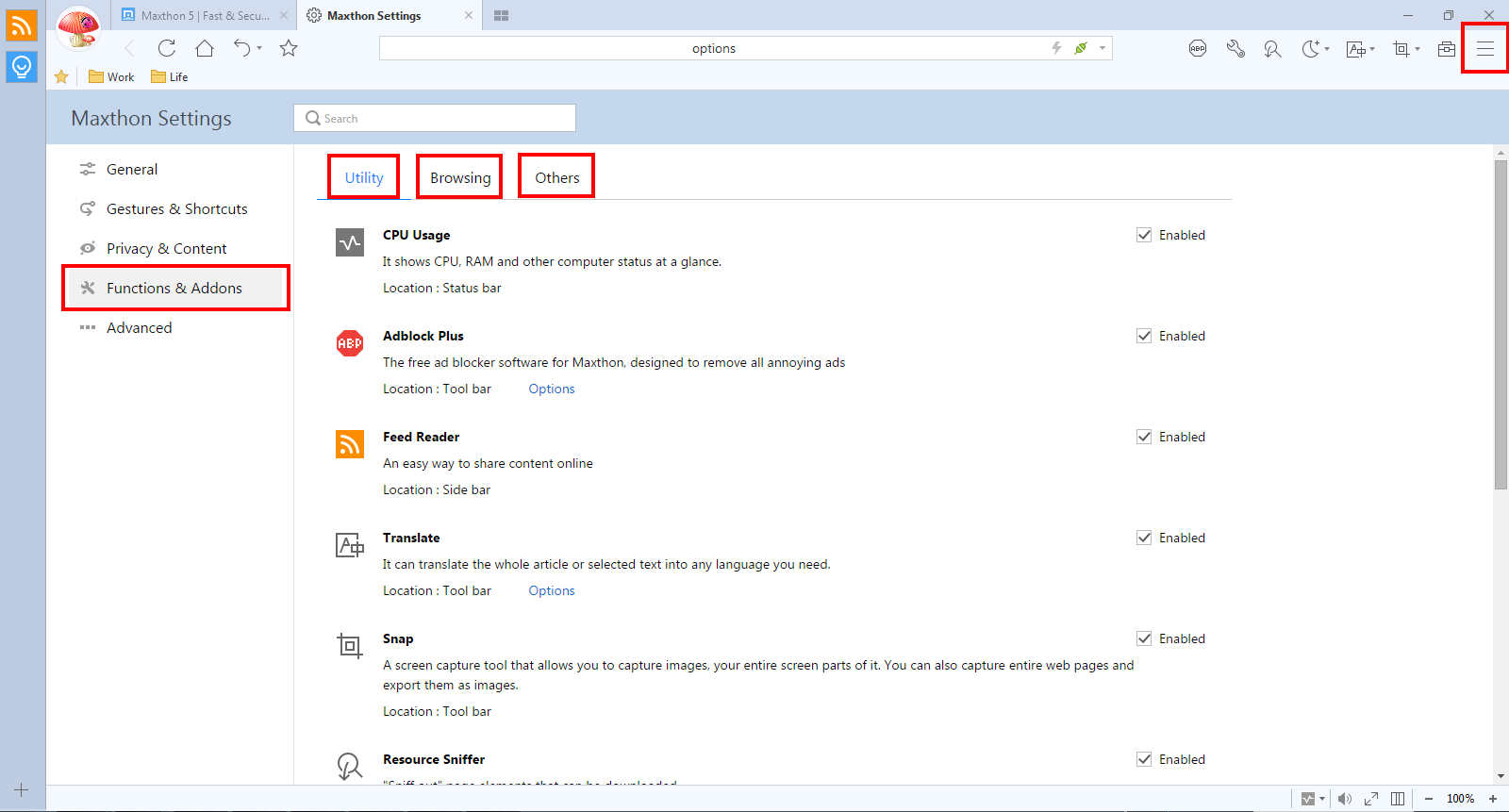Expand the CPU status dropdown arrow
Screen dimensions: 1509x812
click(1322, 799)
